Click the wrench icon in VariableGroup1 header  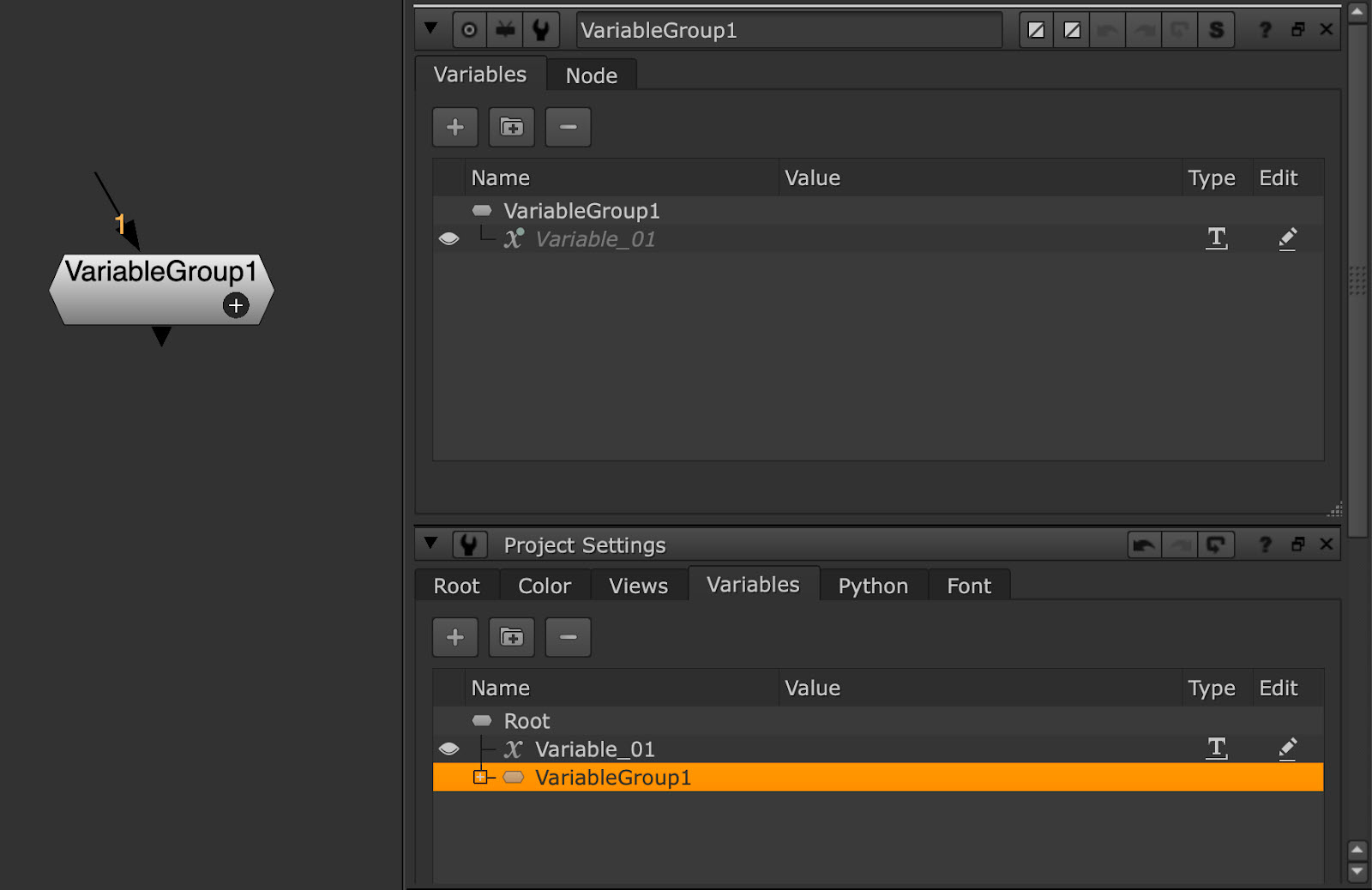click(x=541, y=30)
